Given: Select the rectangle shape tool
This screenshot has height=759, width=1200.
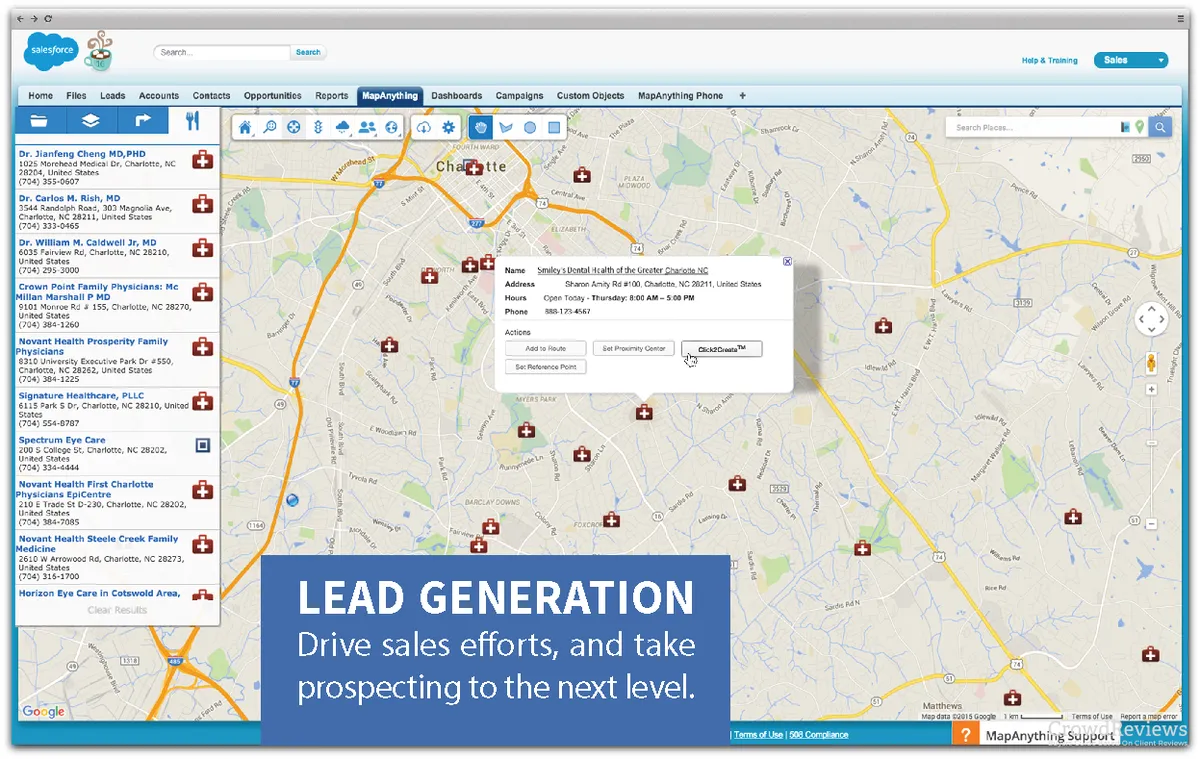Looking at the screenshot, I should (554, 128).
